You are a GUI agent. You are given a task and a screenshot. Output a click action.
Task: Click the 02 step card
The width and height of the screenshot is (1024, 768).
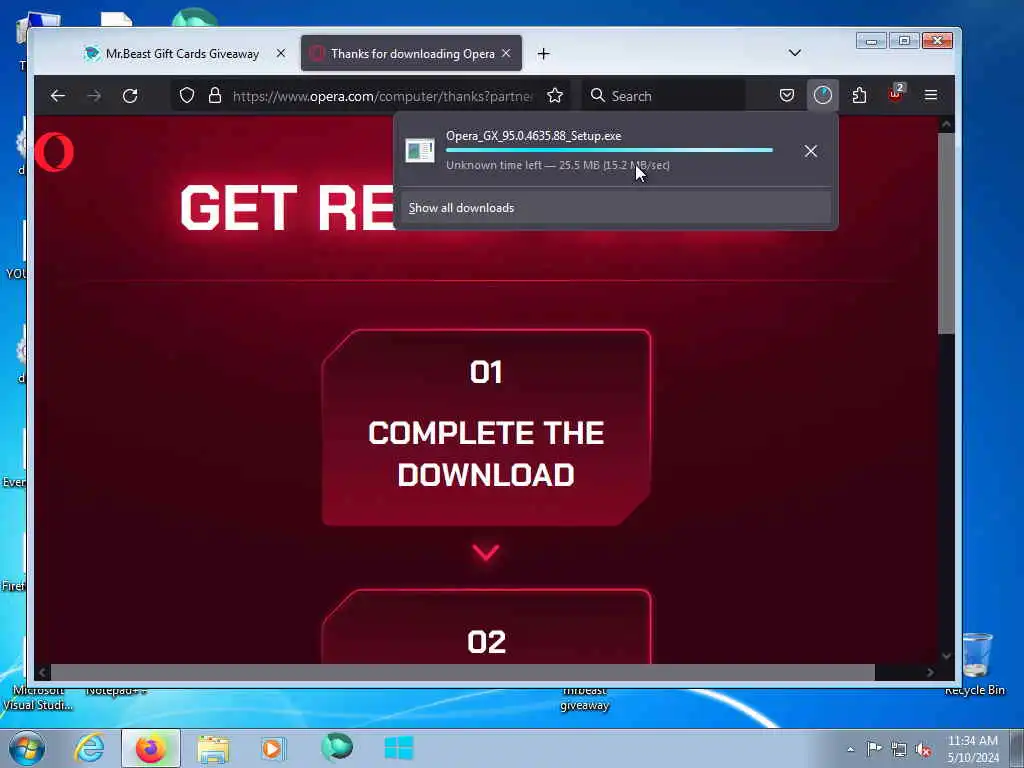pyautogui.click(x=486, y=627)
